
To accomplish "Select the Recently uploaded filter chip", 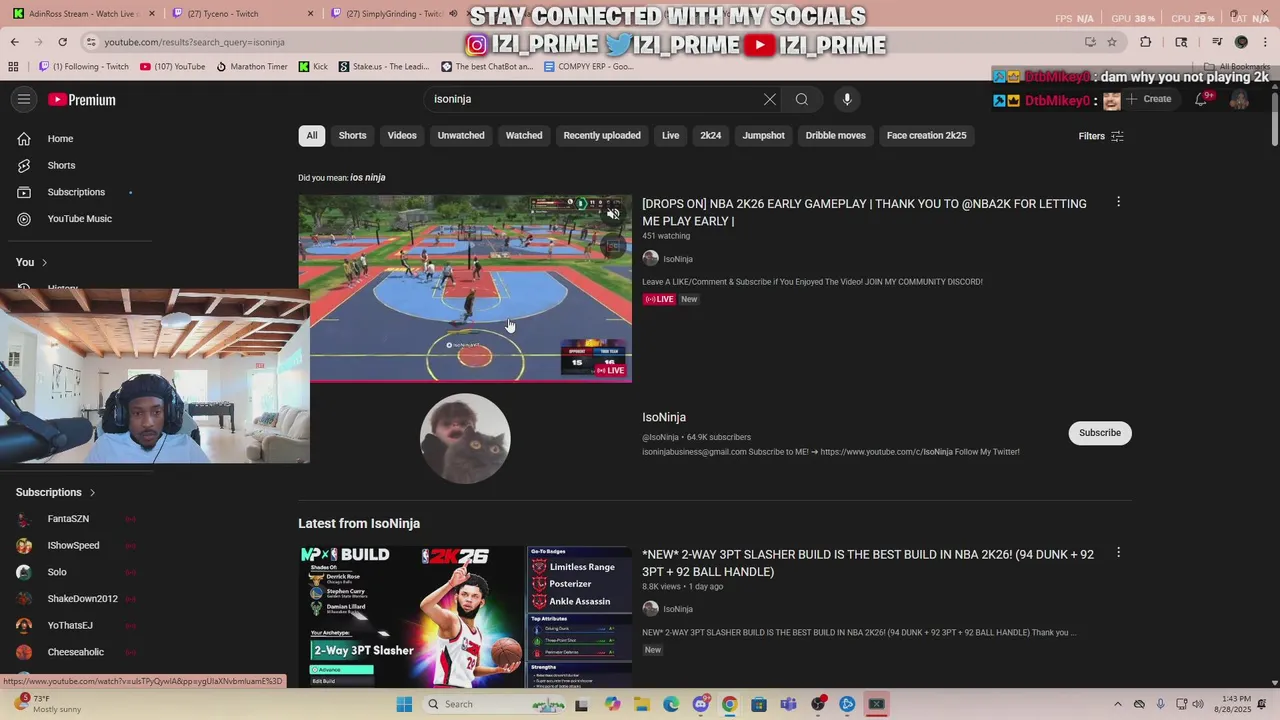I will [602, 135].
